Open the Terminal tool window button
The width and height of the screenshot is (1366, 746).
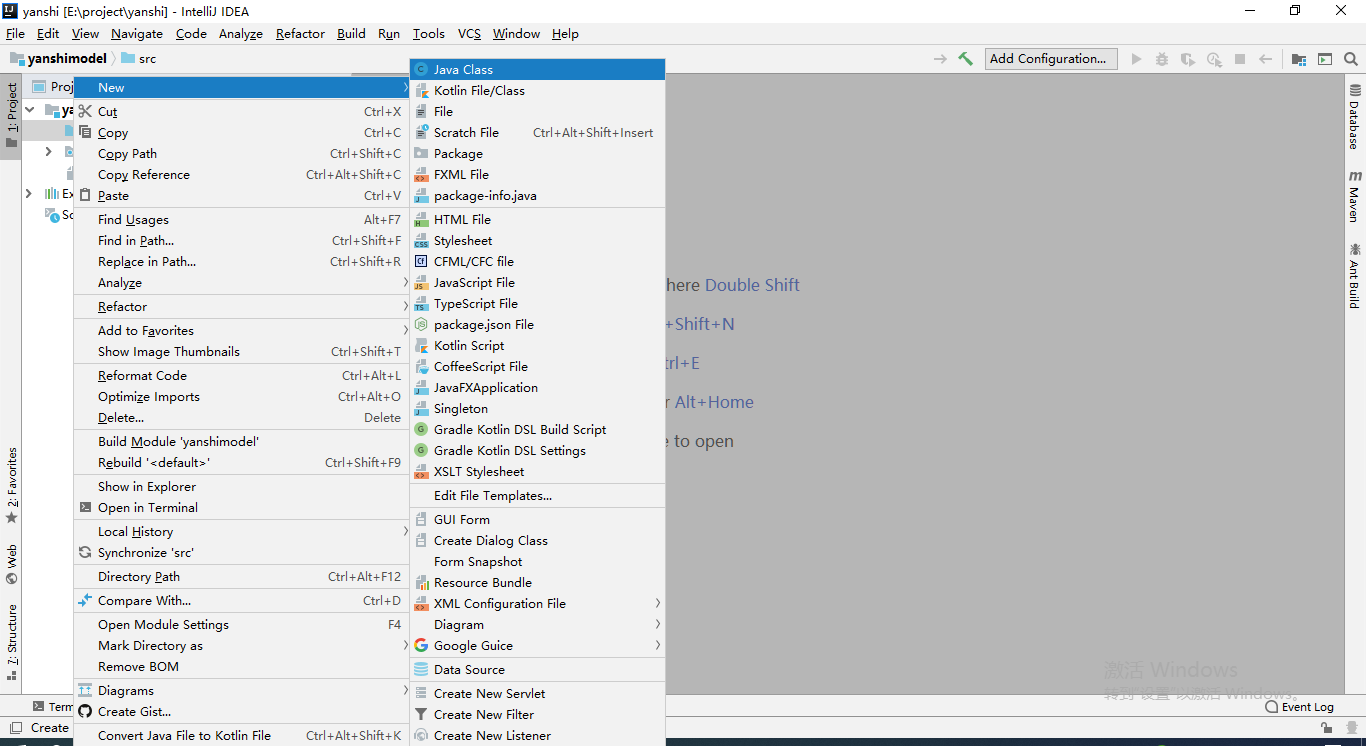click(53, 707)
